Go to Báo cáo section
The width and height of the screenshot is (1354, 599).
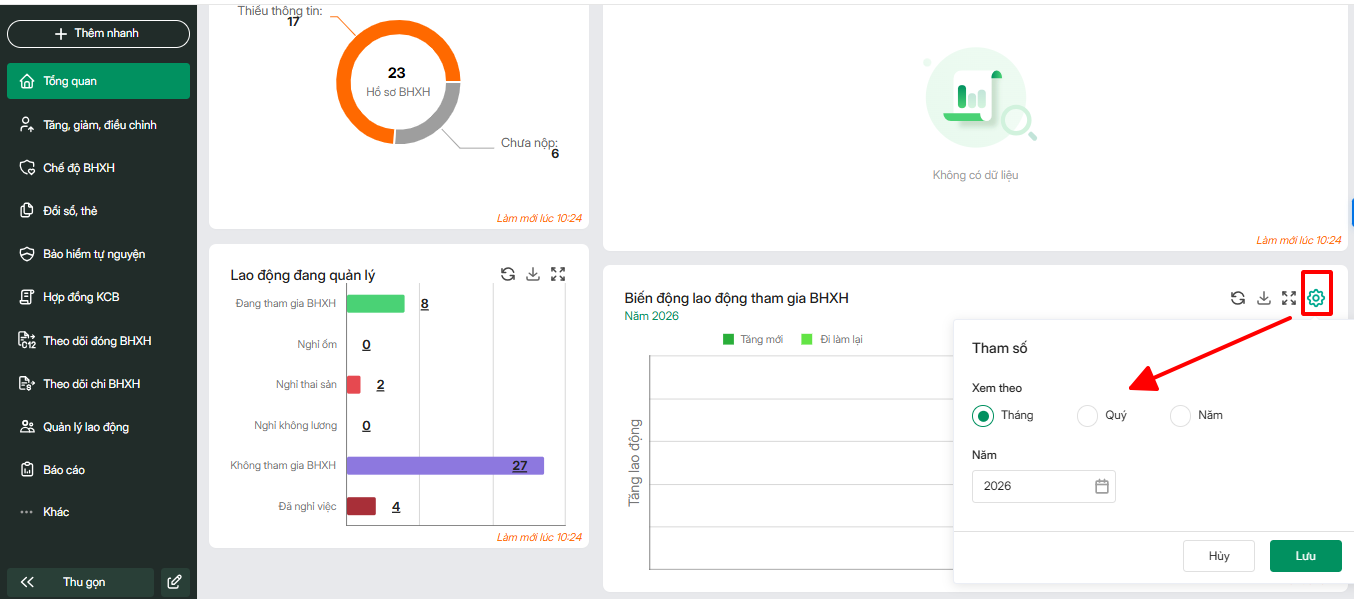pyautogui.click(x=64, y=470)
